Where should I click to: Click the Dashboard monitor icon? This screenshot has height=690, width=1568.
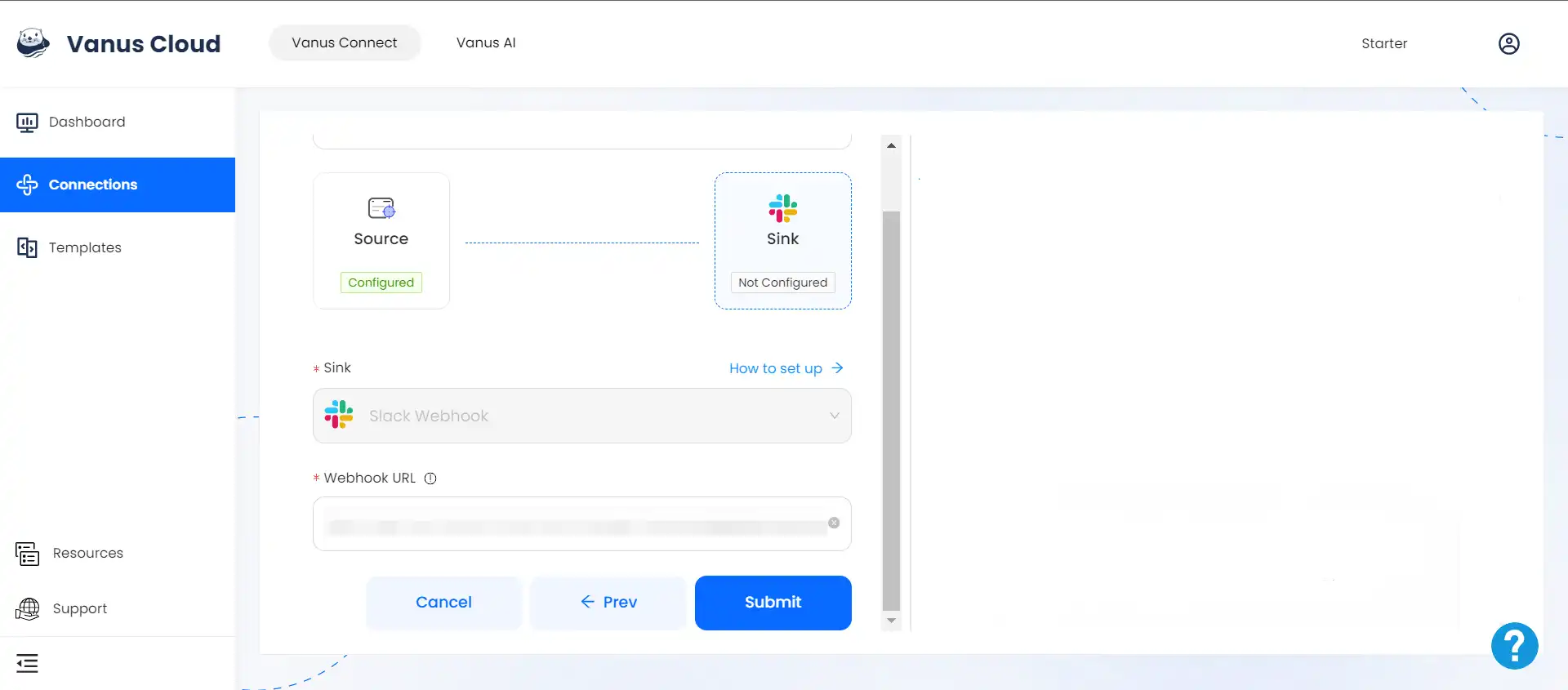(x=27, y=122)
